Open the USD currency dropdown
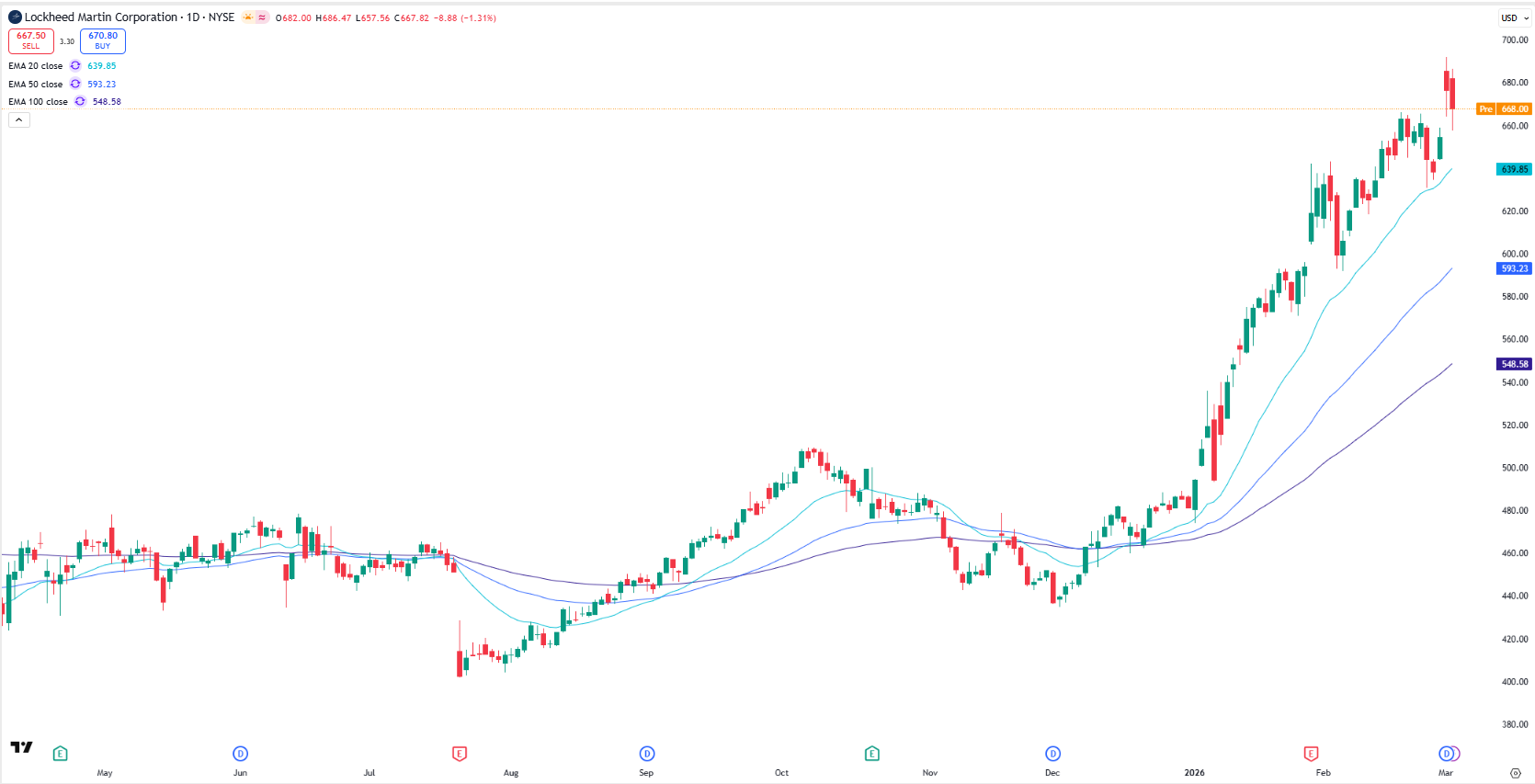The width and height of the screenshot is (1535, 784). pos(1514,18)
